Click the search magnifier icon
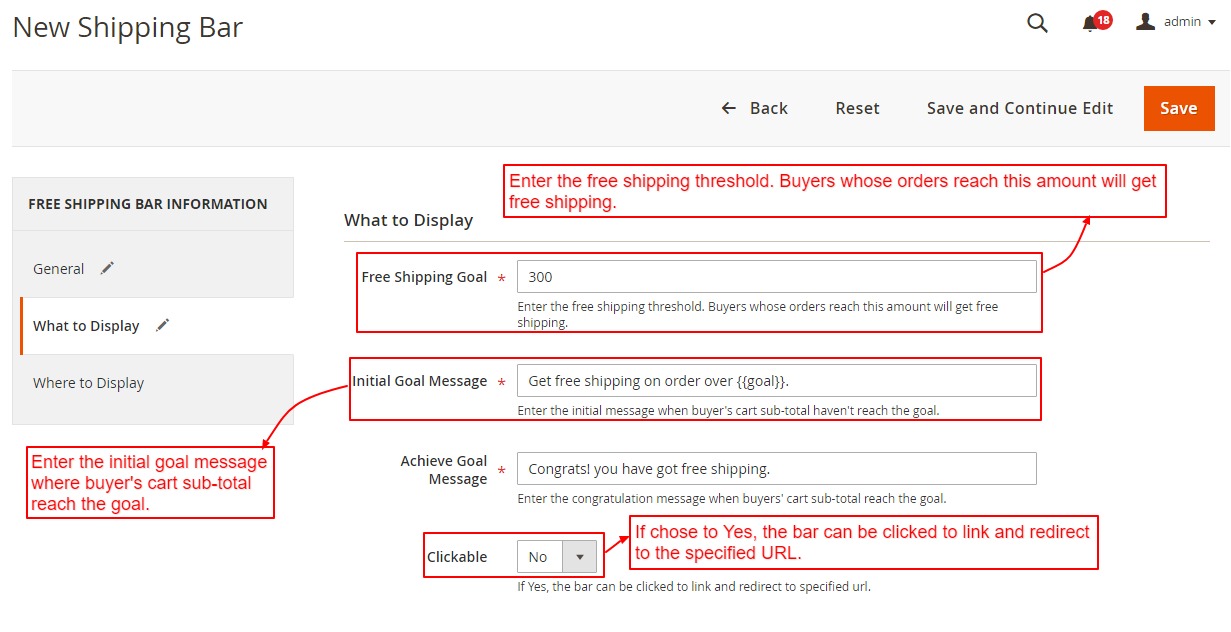 (x=1036, y=22)
